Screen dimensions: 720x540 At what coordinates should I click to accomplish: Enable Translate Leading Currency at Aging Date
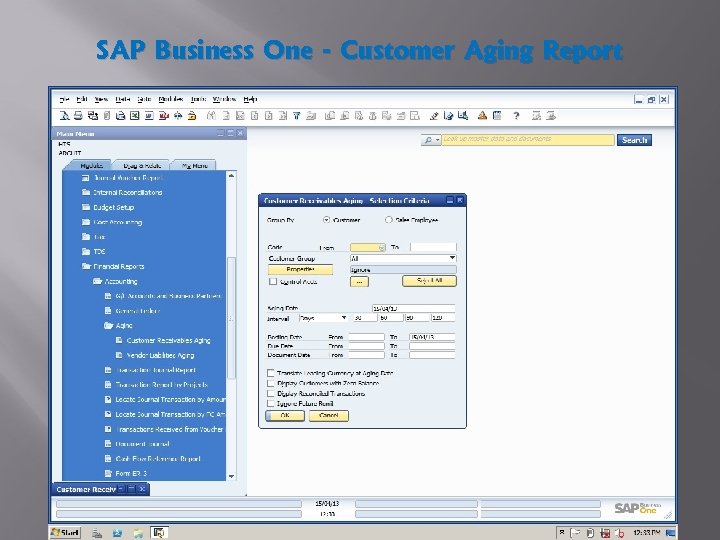point(271,373)
